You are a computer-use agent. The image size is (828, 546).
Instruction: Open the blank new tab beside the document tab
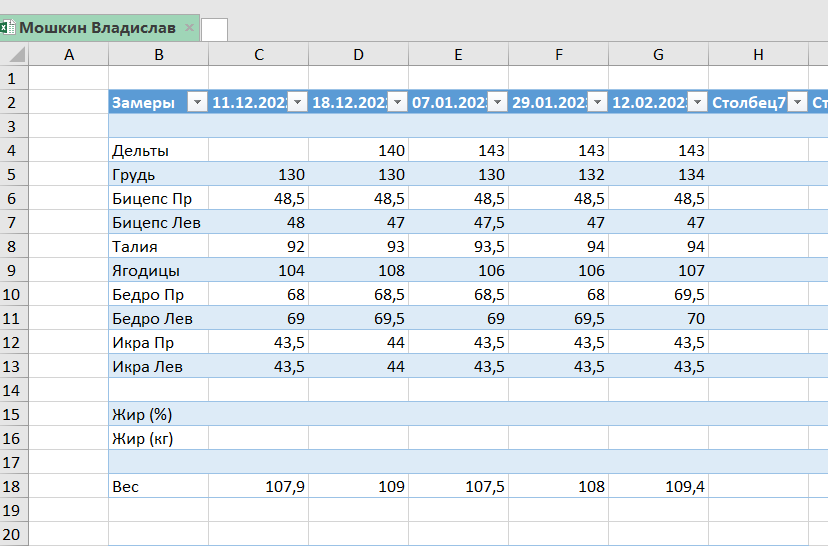214,30
